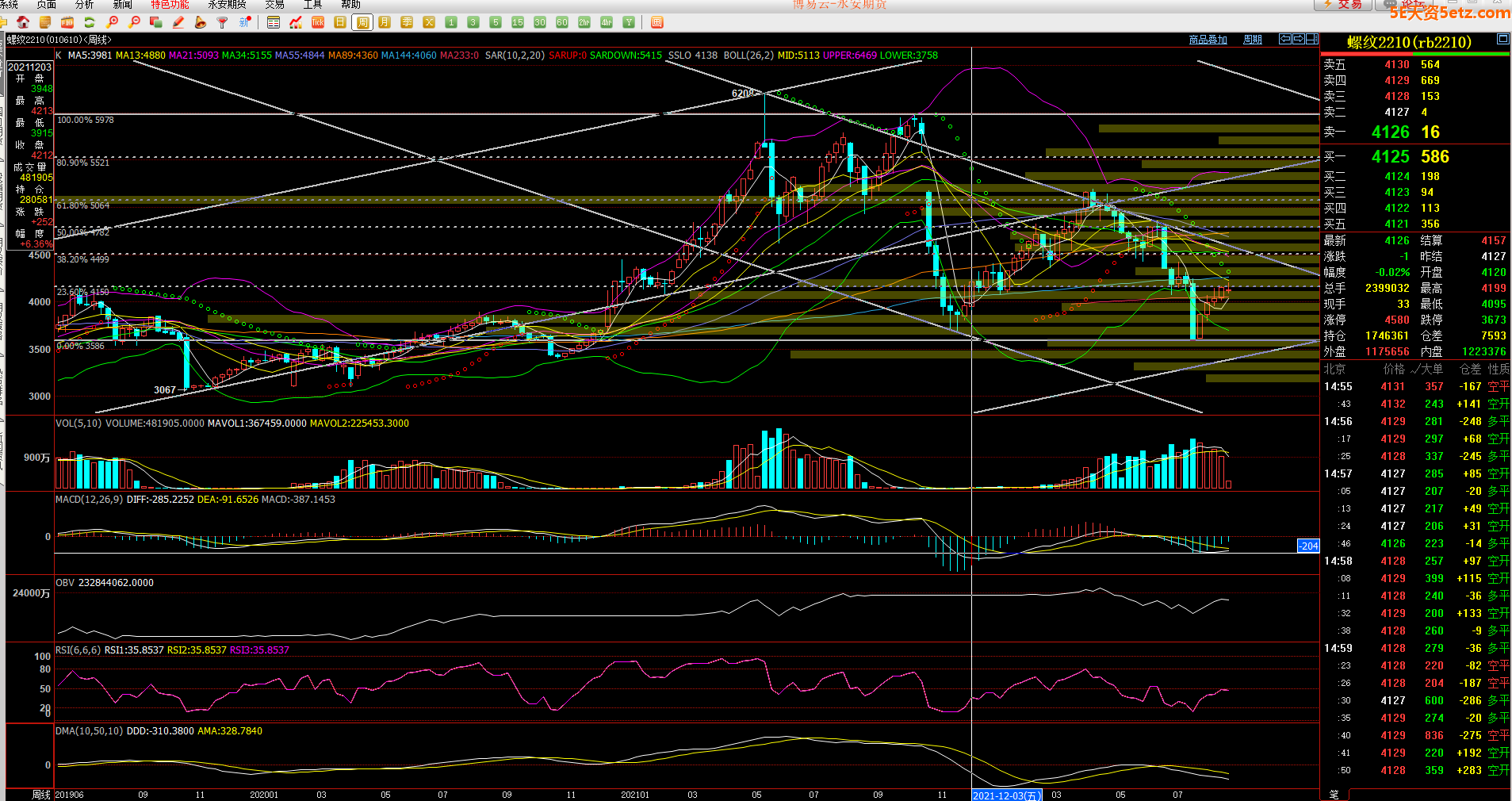Image resolution: width=1512 pixels, height=801 pixels.
Task: Click the MACD(12,26,9) indicator label
Action: coord(89,500)
